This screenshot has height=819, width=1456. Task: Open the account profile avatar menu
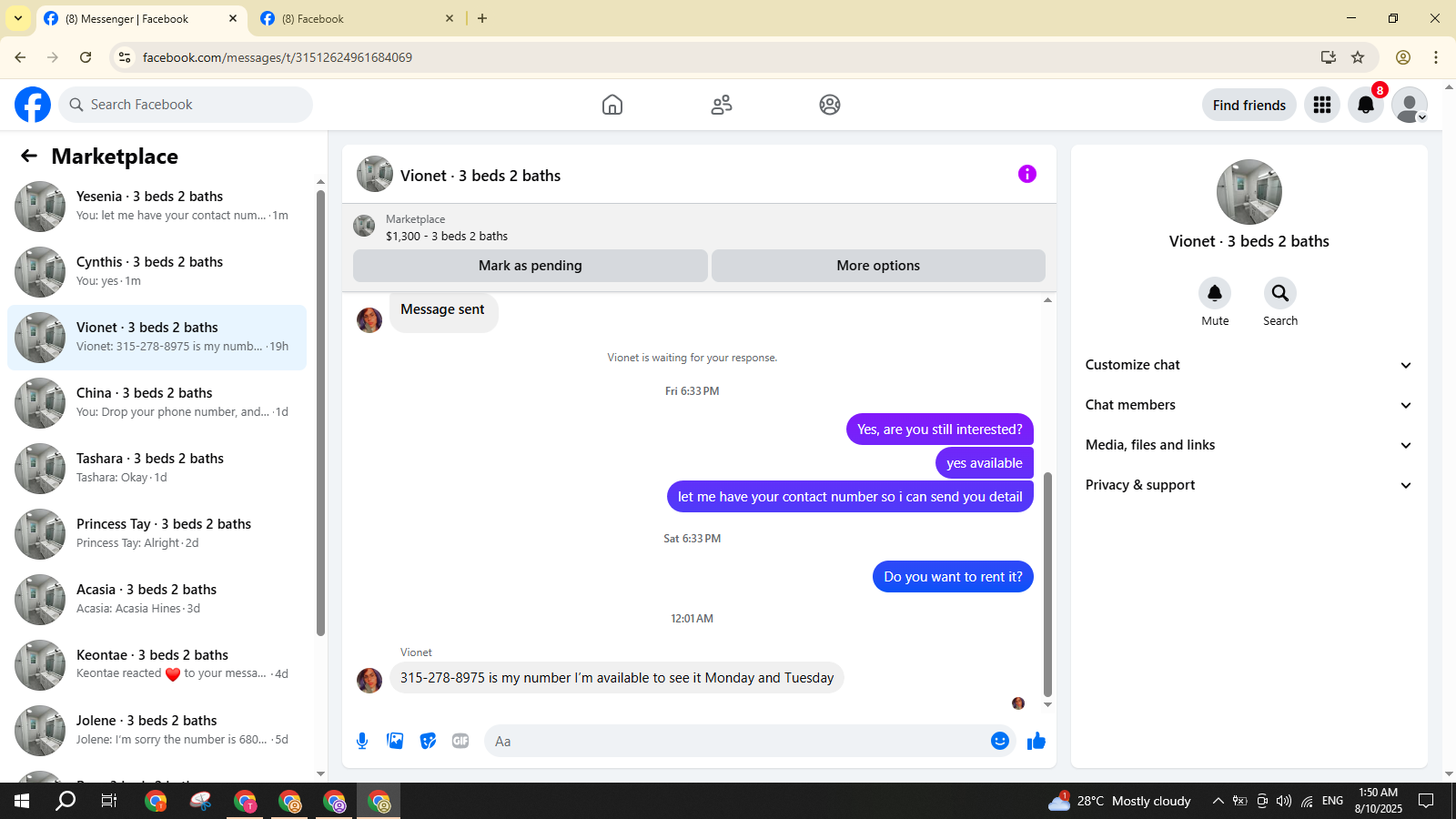pos(1410,105)
